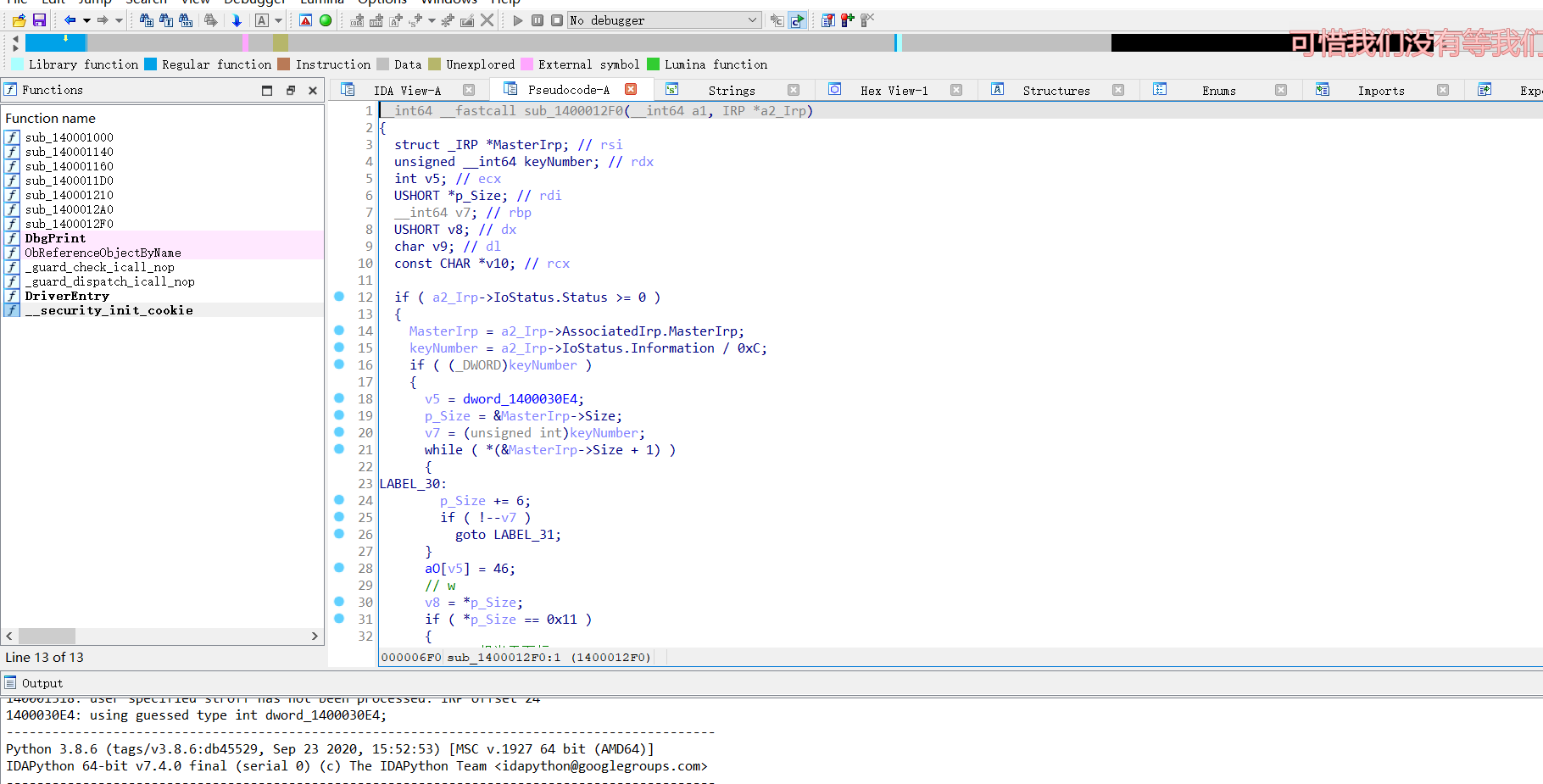1543x784 pixels.
Task: Select function sub_140001000 in the list
Action: [69, 137]
